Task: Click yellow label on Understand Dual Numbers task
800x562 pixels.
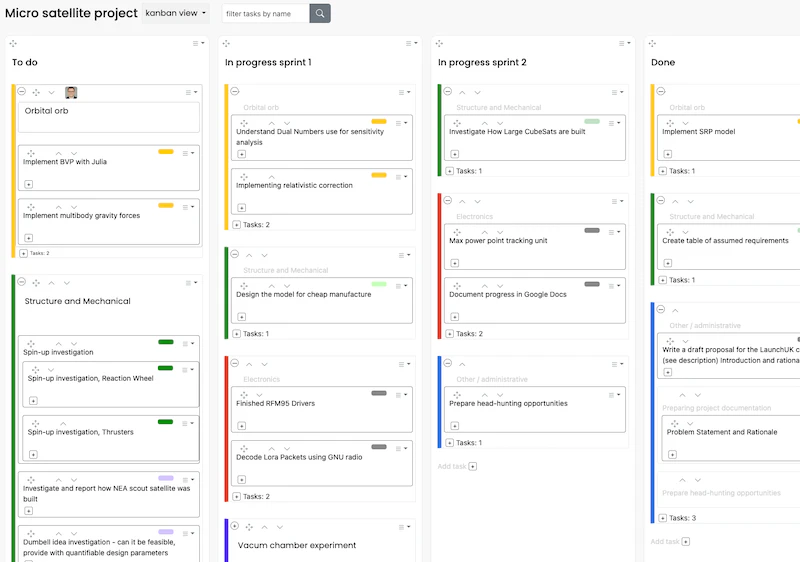Action: point(379,121)
